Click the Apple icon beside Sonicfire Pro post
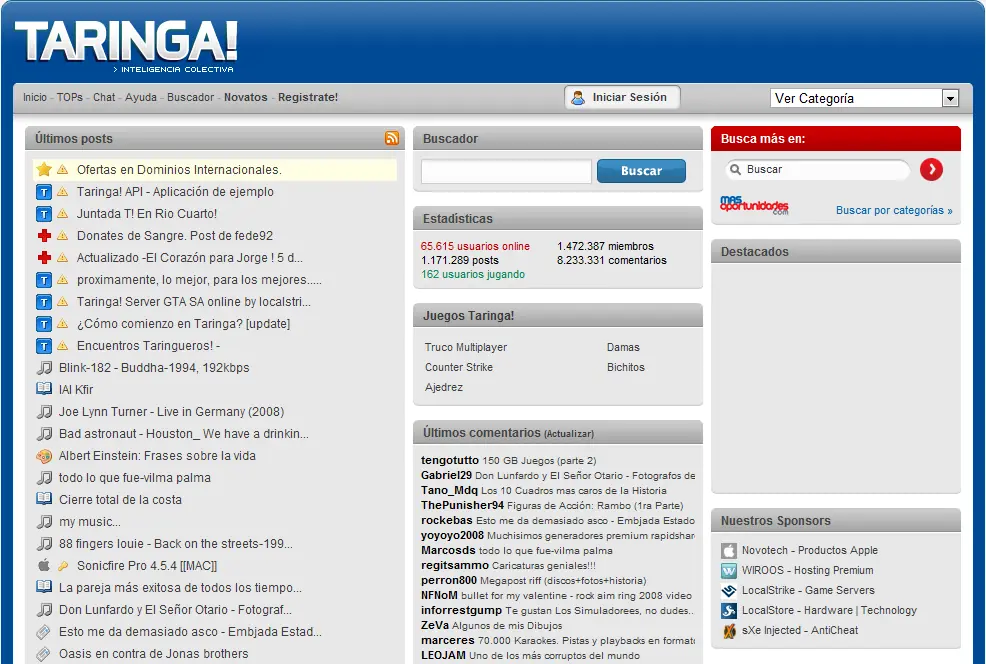 (x=44, y=565)
